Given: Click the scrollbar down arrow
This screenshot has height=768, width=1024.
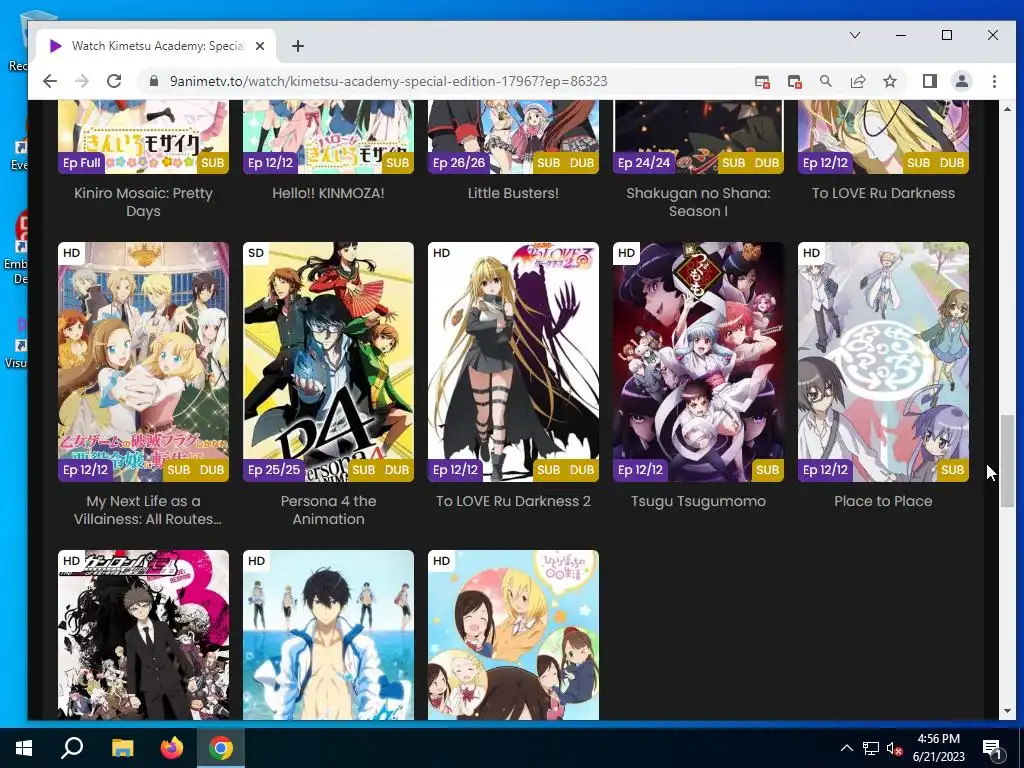Looking at the screenshot, I should point(1007,711).
